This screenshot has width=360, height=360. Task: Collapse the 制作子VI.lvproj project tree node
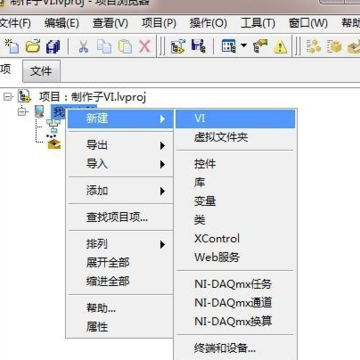pyautogui.click(x=7, y=97)
